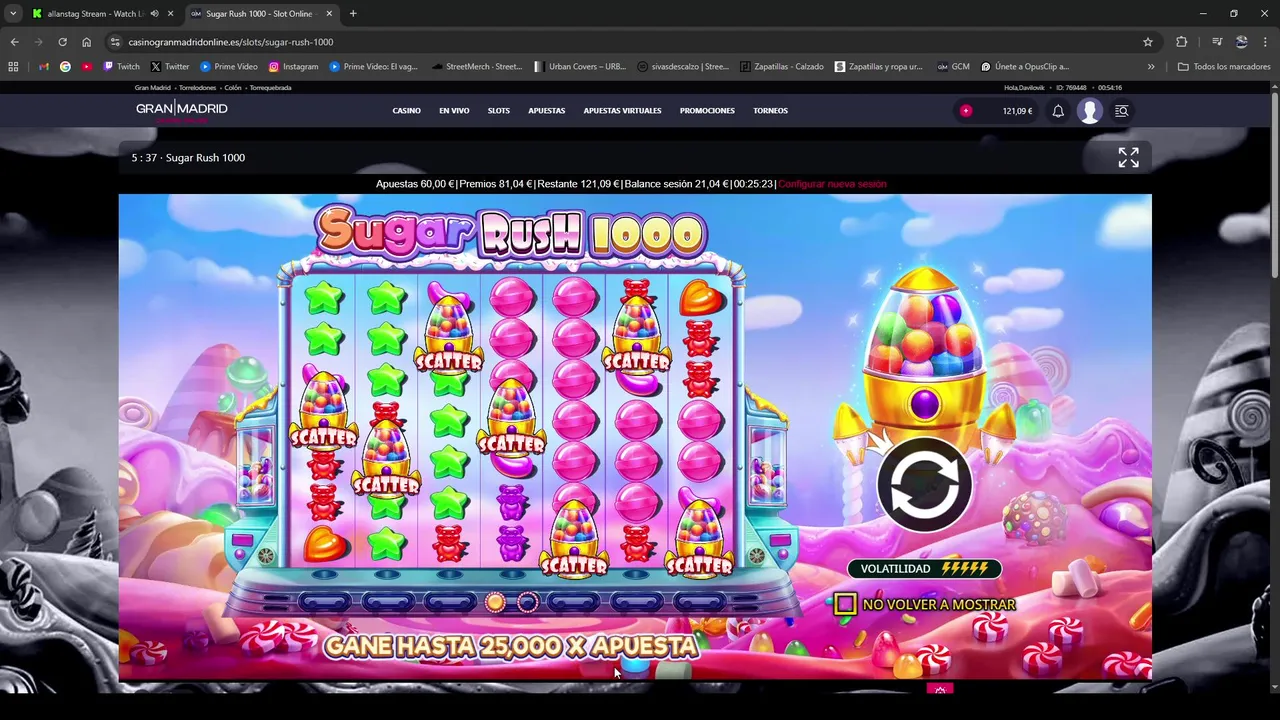Open the Gmail bookmark icon

pos(44,67)
